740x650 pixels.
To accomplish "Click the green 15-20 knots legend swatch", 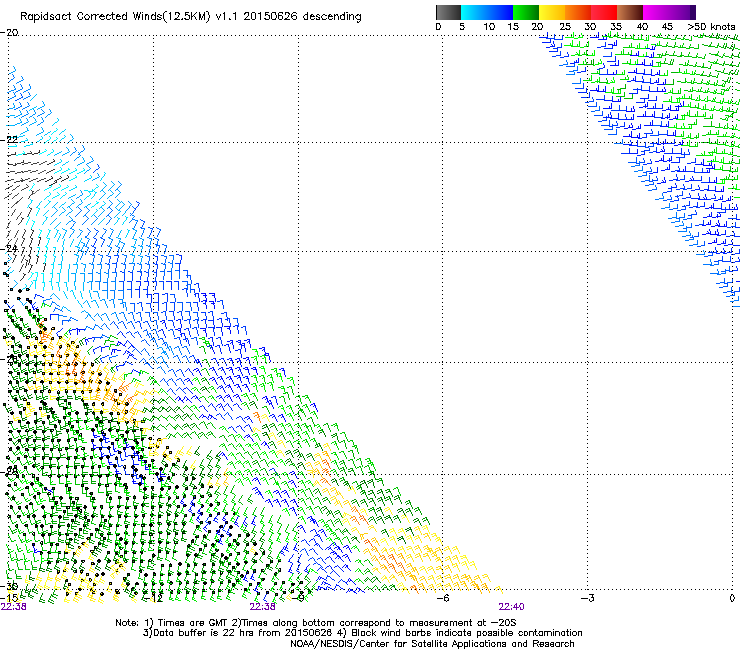I will click(x=526, y=12).
